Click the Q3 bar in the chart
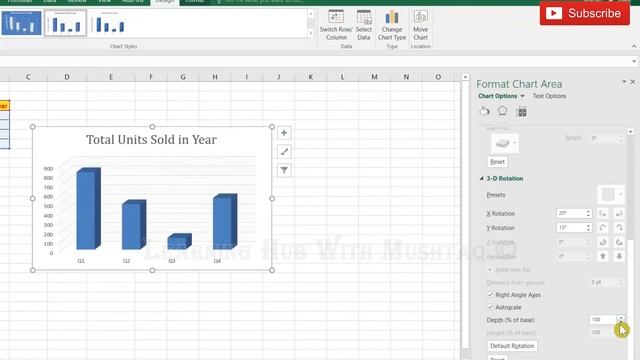 coord(179,241)
